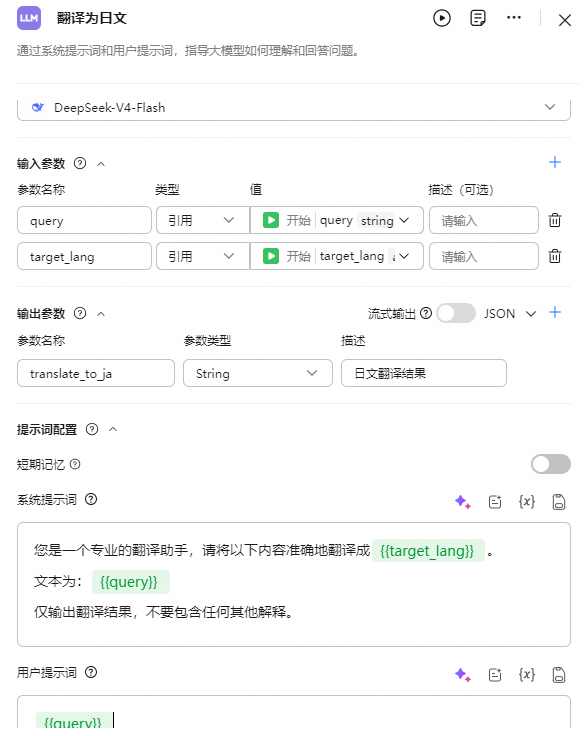The height and width of the screenshot is (736, 584).
Task: Click the help icon beside 短期记忆
Action: click(75, 464)
